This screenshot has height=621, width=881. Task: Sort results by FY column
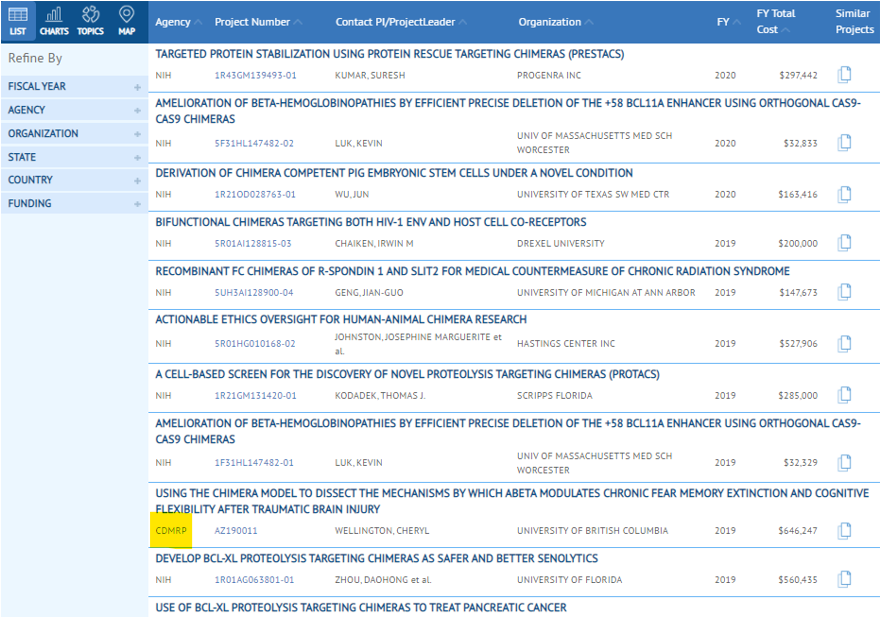pos(728,22)
